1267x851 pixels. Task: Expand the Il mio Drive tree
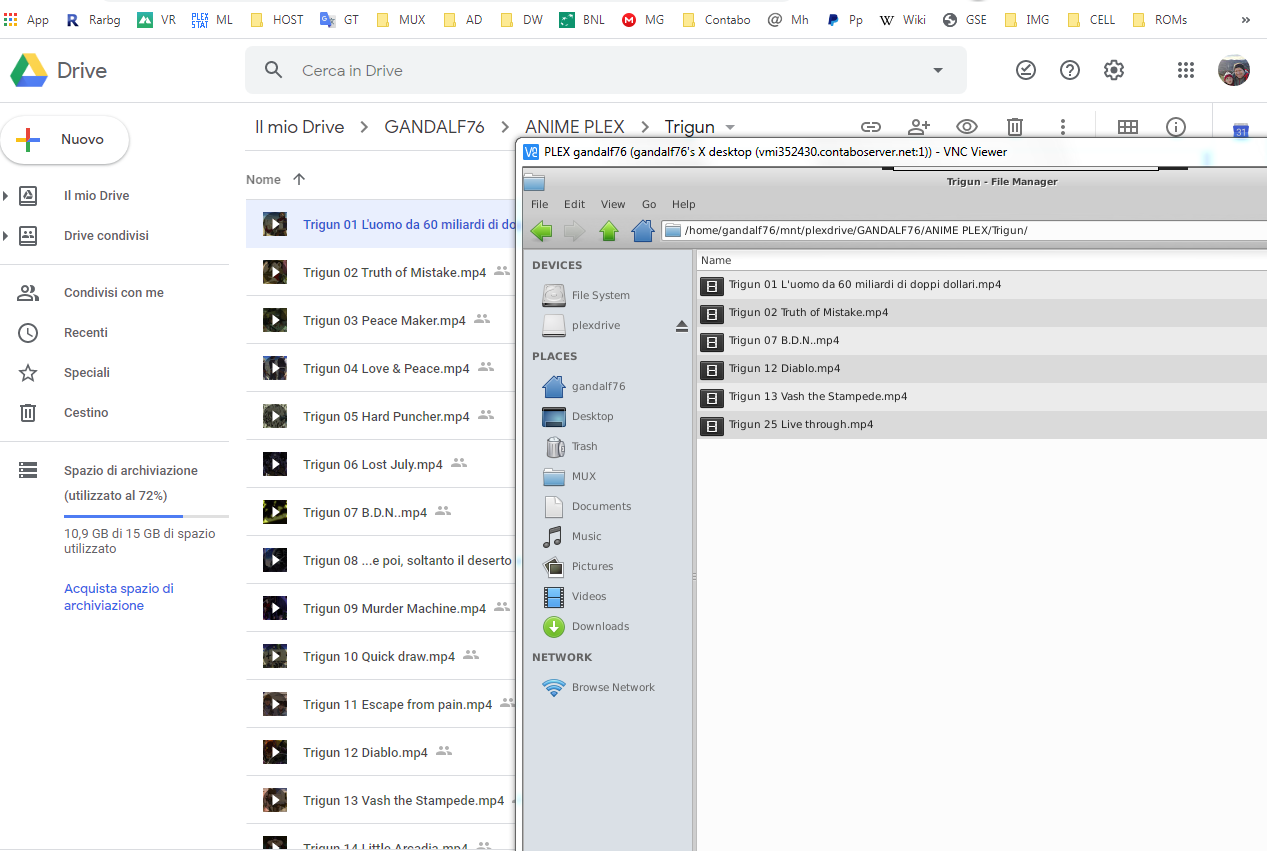tap(6, 196)
